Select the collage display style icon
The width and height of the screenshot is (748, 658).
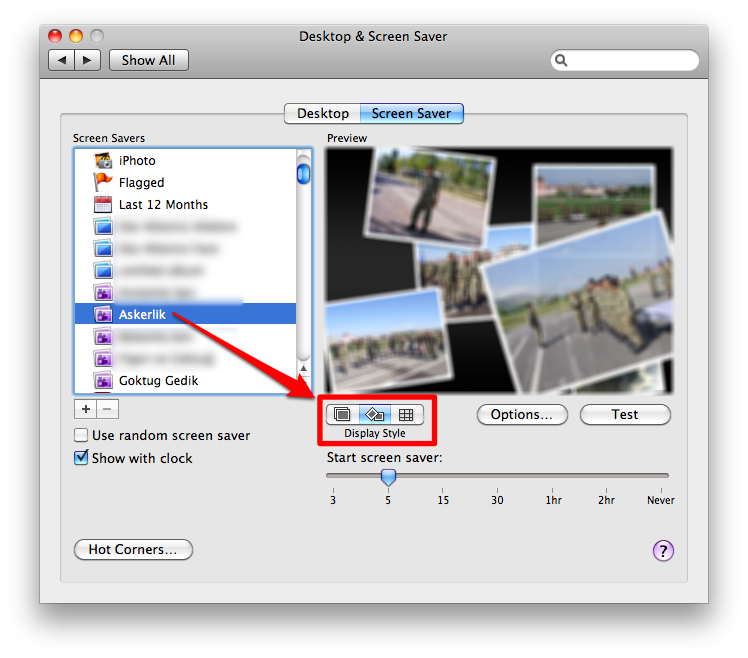375,414
